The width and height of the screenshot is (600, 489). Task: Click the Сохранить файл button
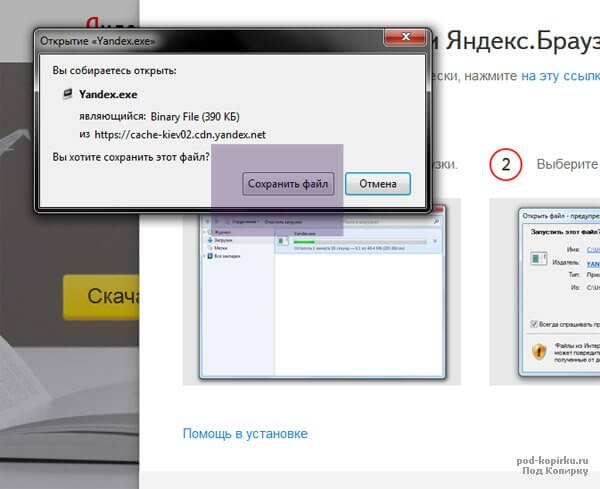click(288, 184)
